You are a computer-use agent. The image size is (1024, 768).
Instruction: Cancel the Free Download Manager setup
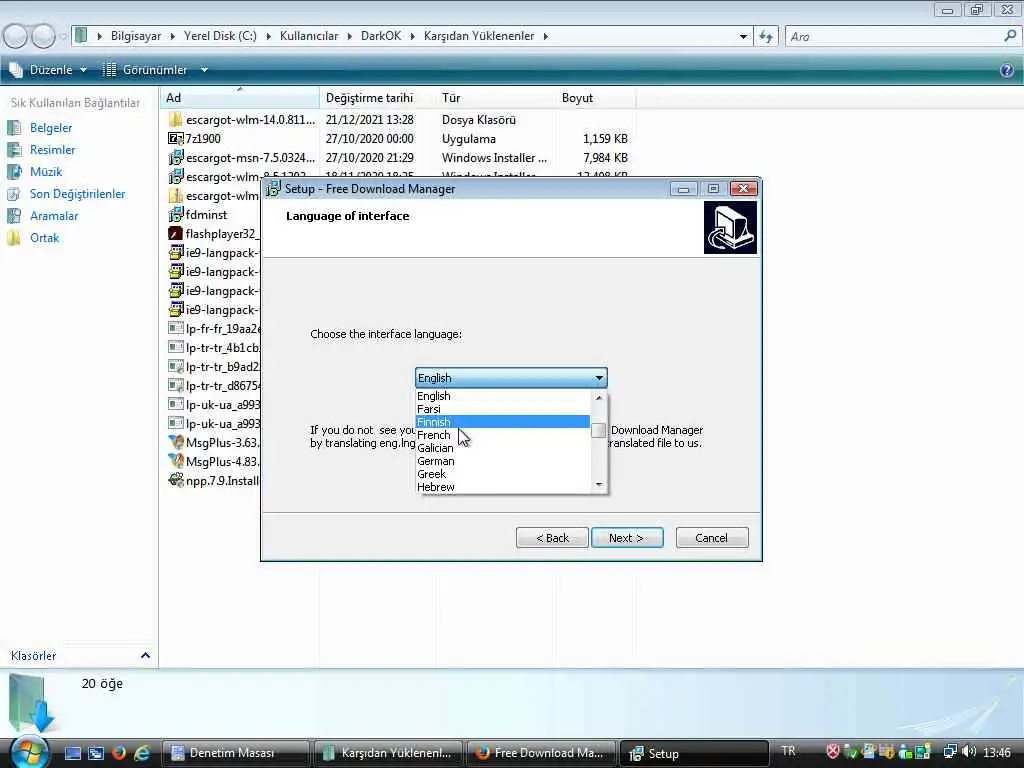tap(712, 537)
